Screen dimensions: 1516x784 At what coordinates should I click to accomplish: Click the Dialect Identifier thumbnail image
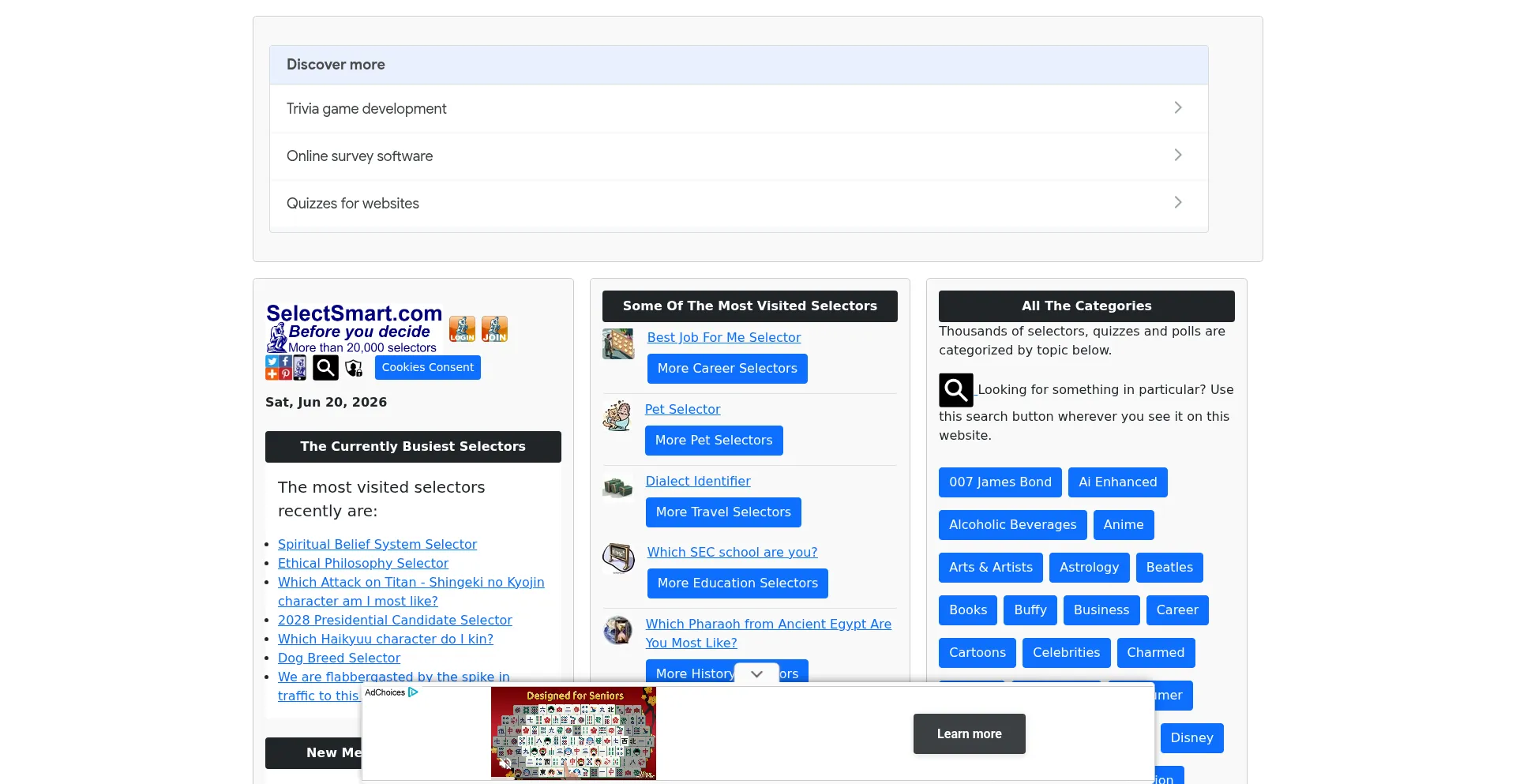[x=617, y=487]
